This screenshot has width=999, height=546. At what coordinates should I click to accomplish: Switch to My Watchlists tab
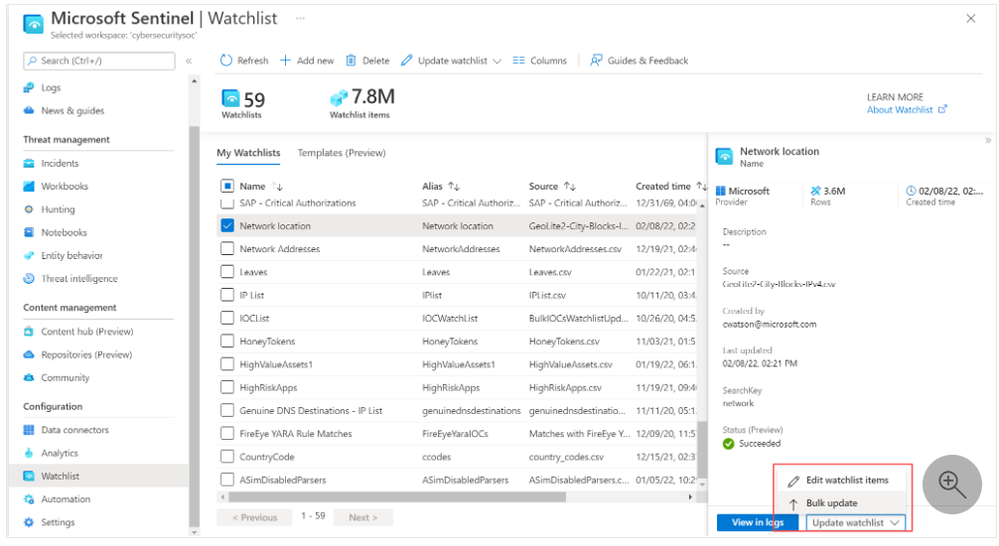point(248,153)
